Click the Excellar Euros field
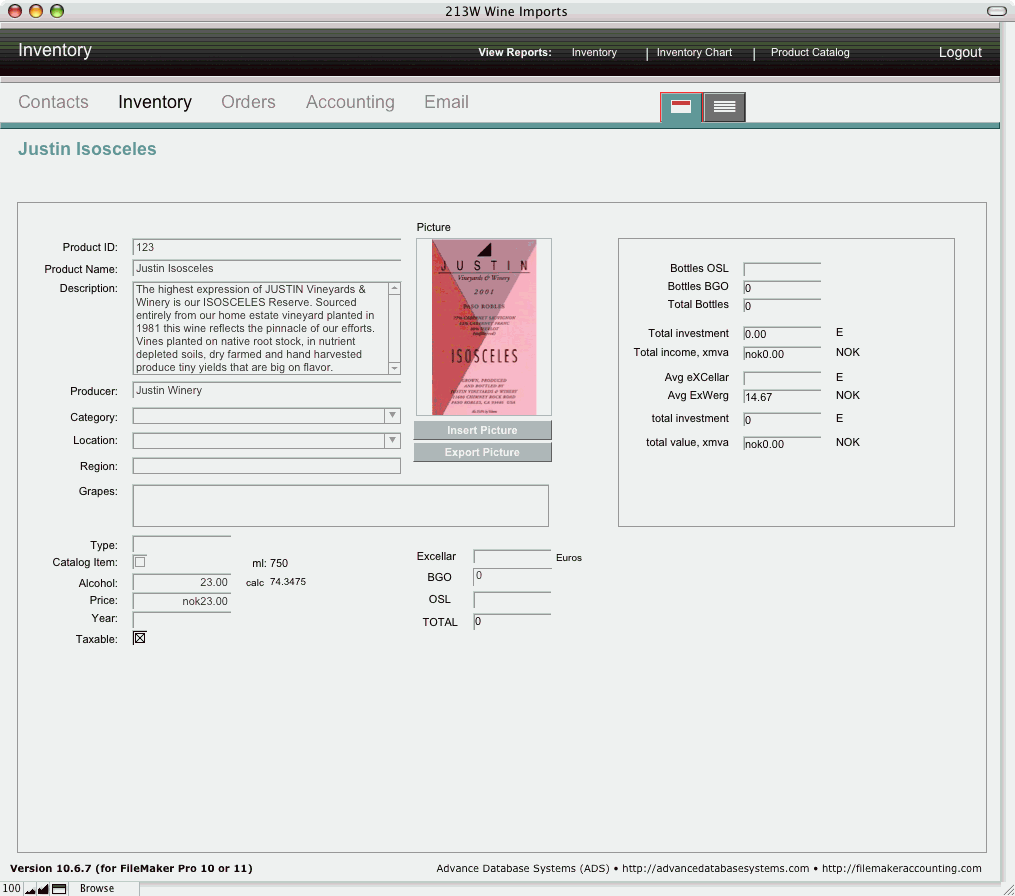This screenshot has width=1015, height=896. (x=512, y=557)
